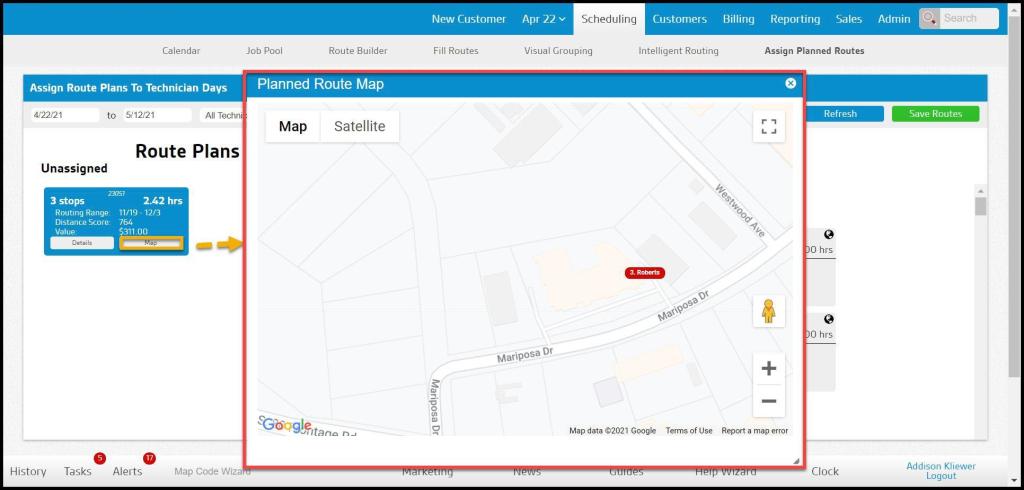Click the 3. Roberts map marker
Image resolution: width=1024 pixels, height=490 pixels.
(645, 272)
